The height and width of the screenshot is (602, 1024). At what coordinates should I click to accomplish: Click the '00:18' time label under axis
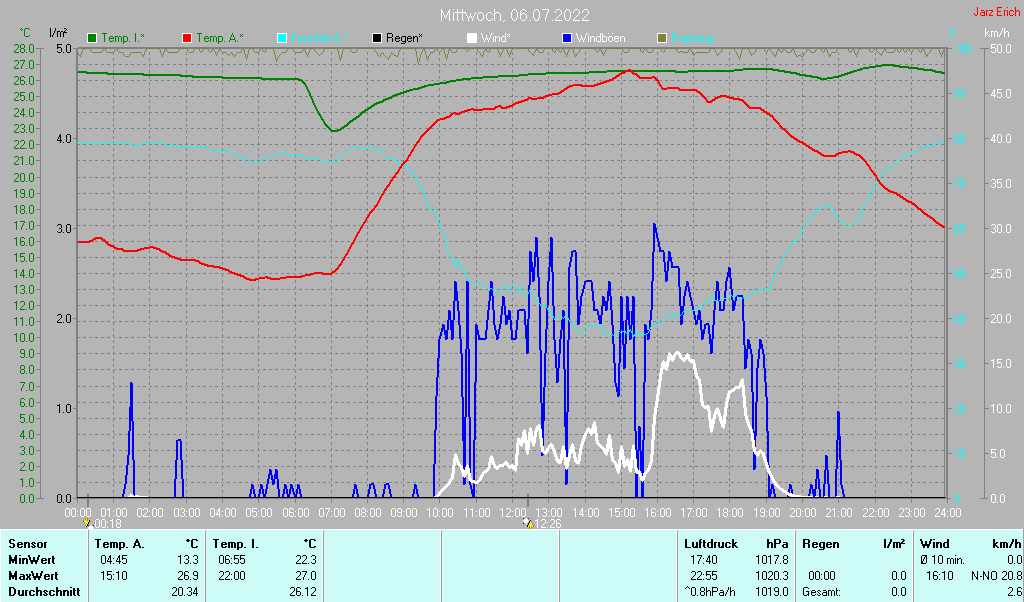coord(107,524)
